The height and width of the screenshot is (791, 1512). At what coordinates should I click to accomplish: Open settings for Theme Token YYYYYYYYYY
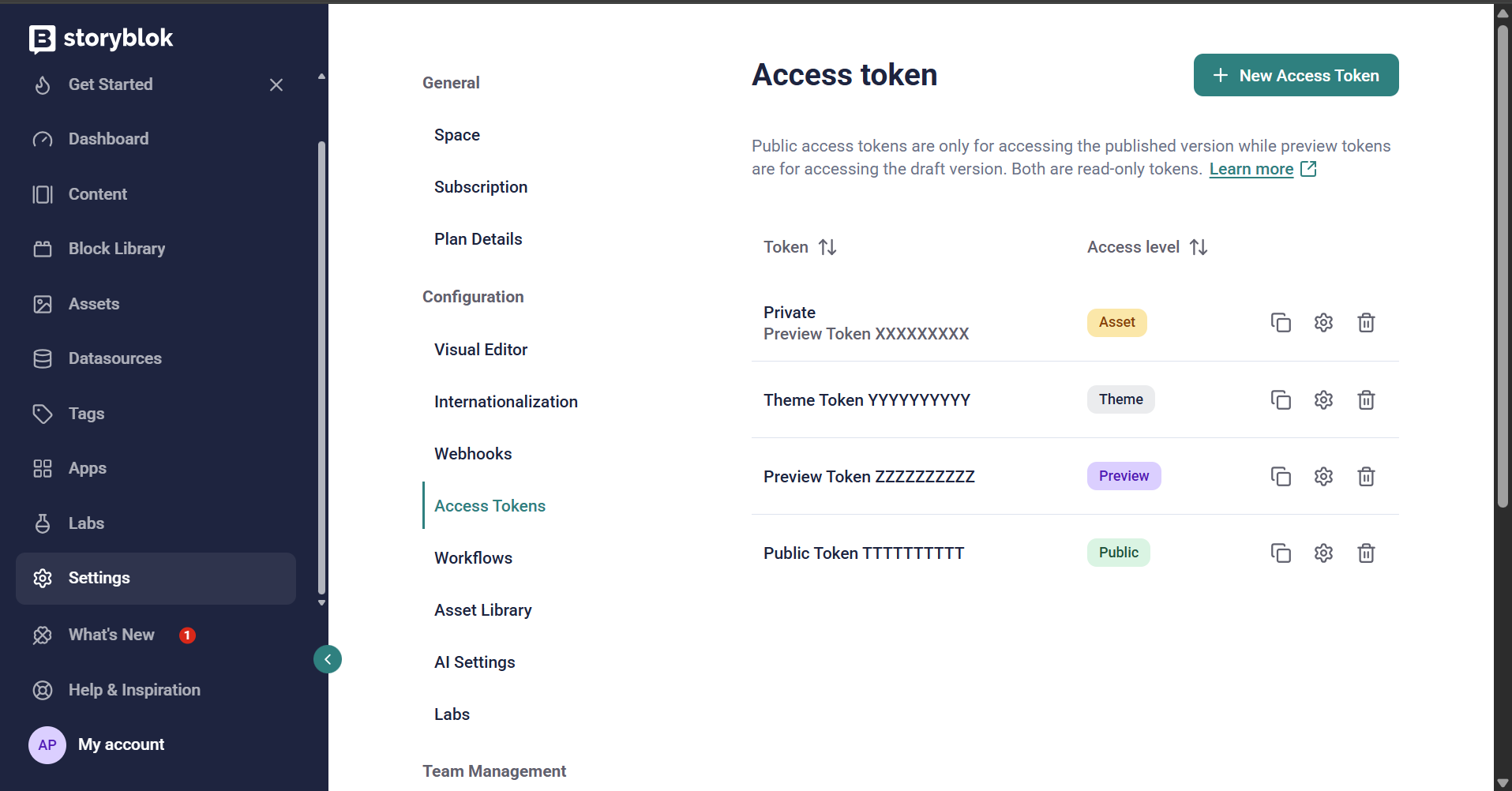(1323, 399)
